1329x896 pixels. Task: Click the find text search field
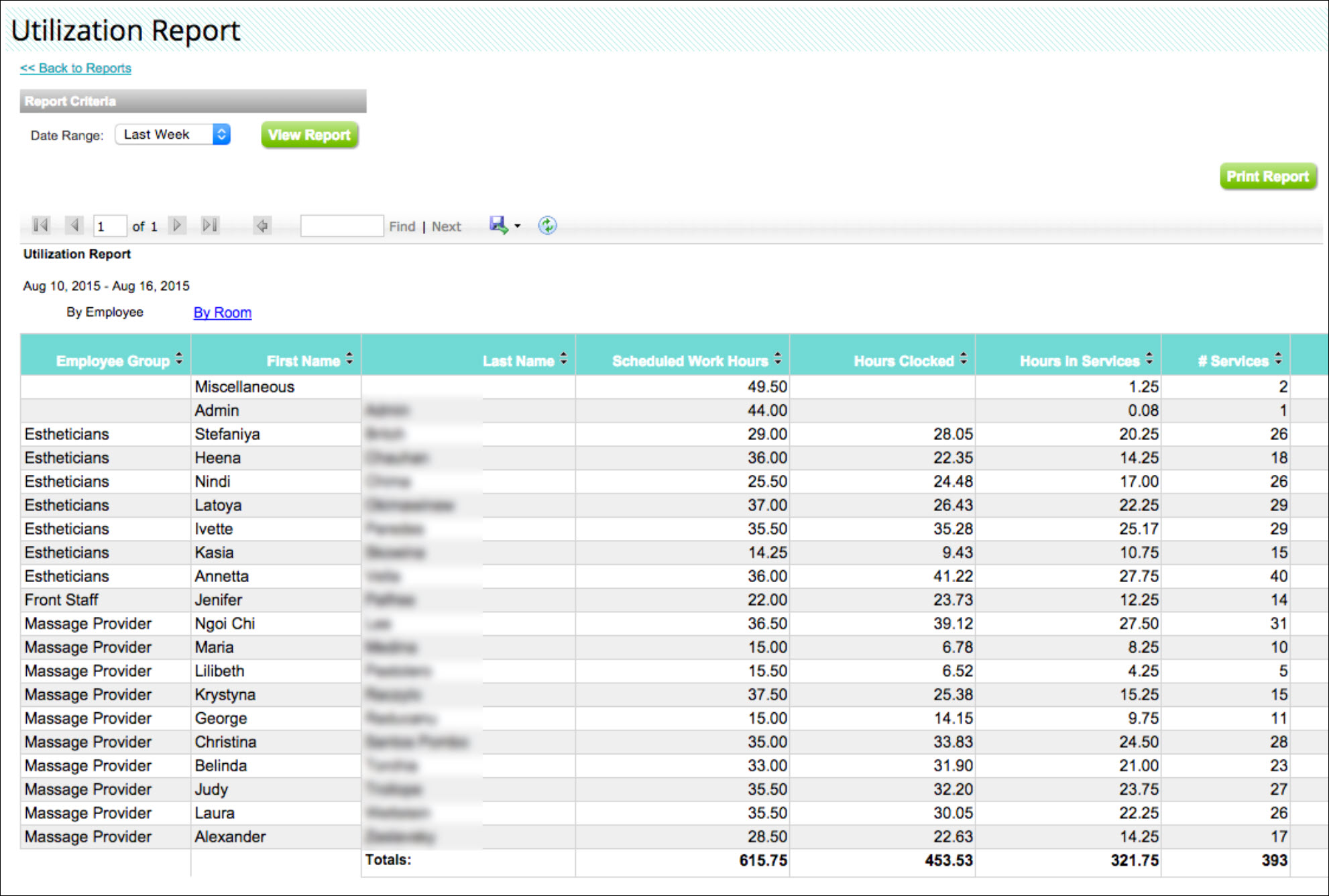click(x=341, y=226)
